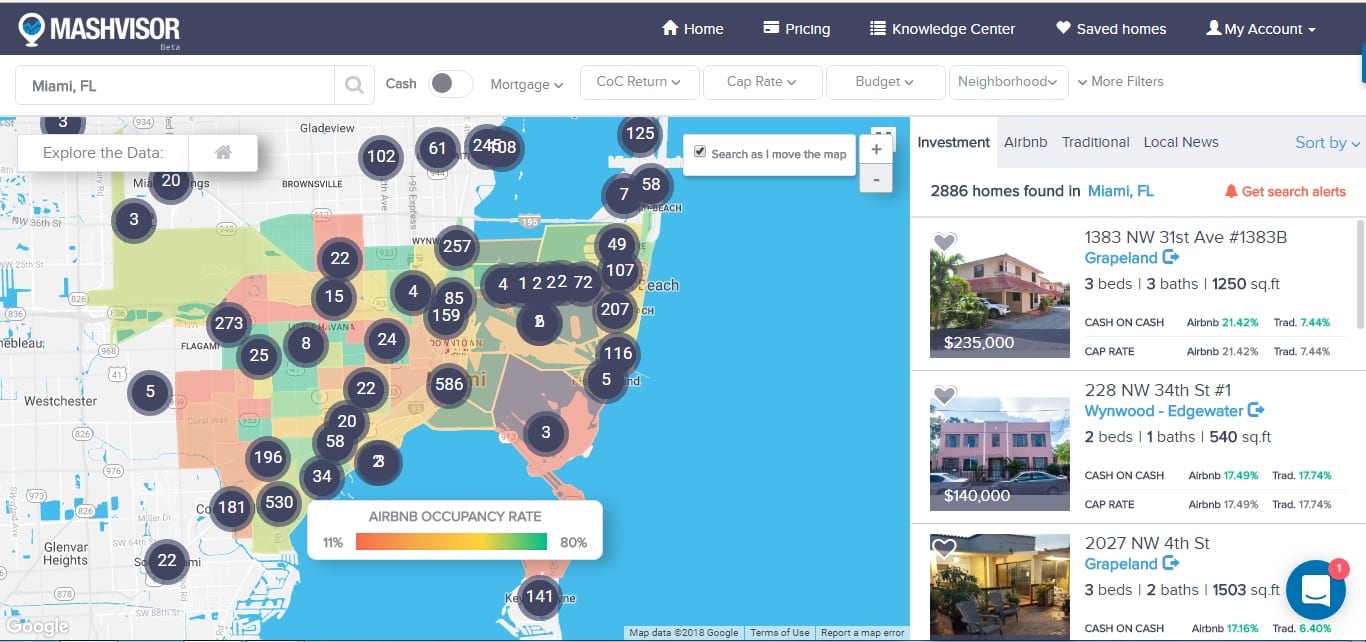Click the map zoom-in plus icon

[x=876, y=147]
